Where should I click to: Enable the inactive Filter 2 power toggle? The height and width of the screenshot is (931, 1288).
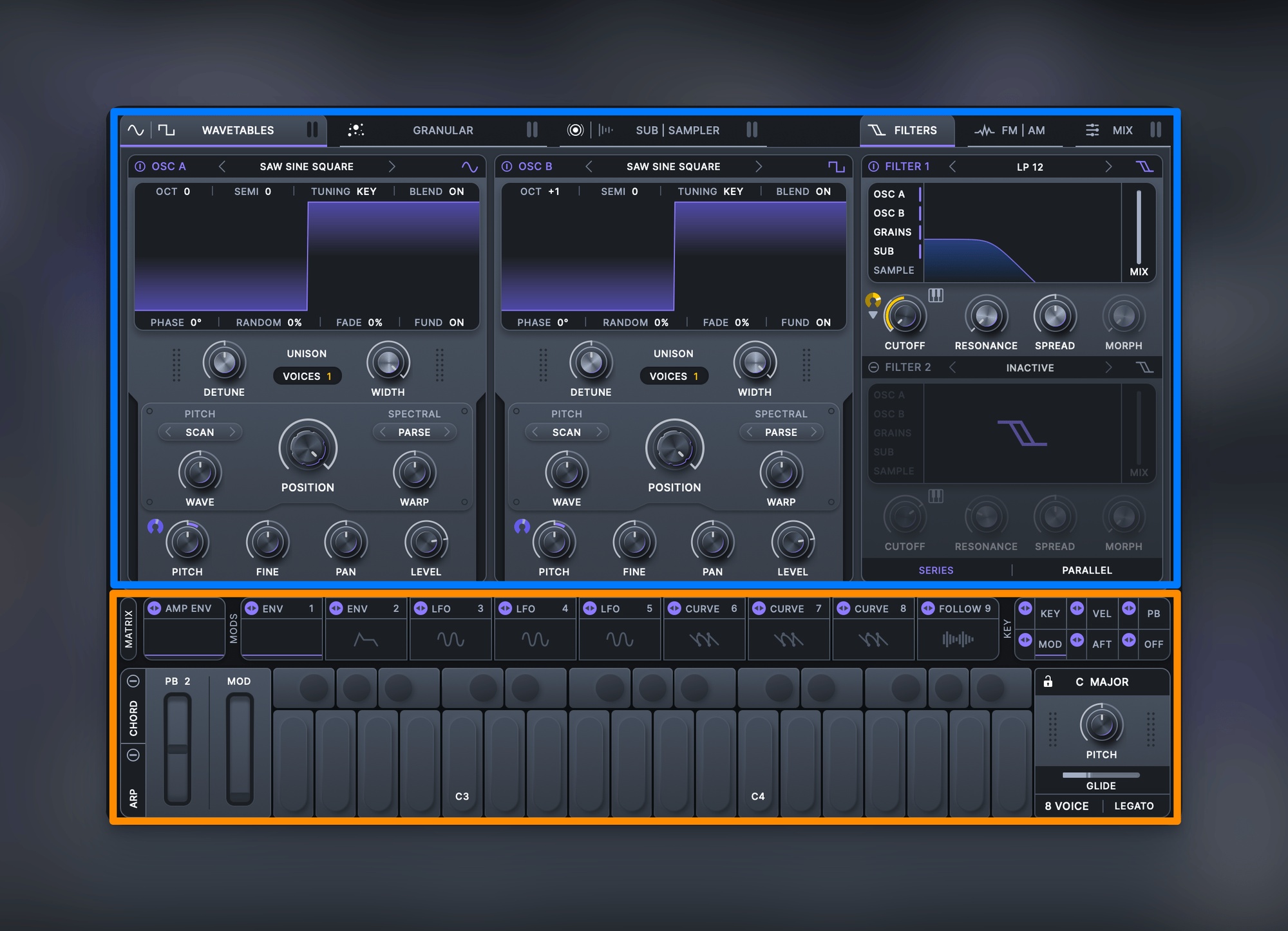tap(873, 367)
